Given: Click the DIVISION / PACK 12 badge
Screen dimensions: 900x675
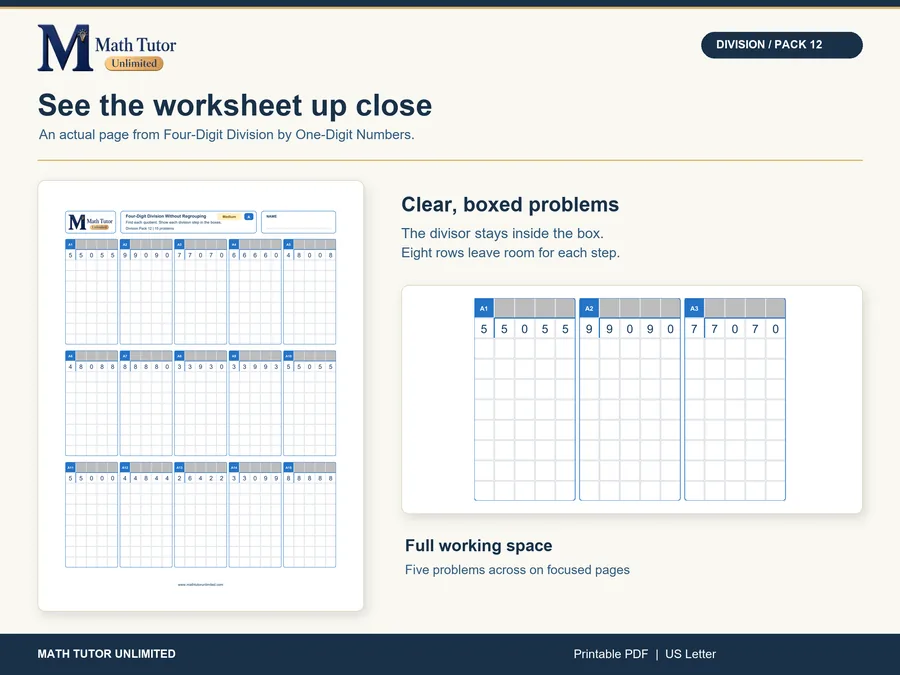Looking at the screenshot, I should pyautogui.click(x=781, y=45).
